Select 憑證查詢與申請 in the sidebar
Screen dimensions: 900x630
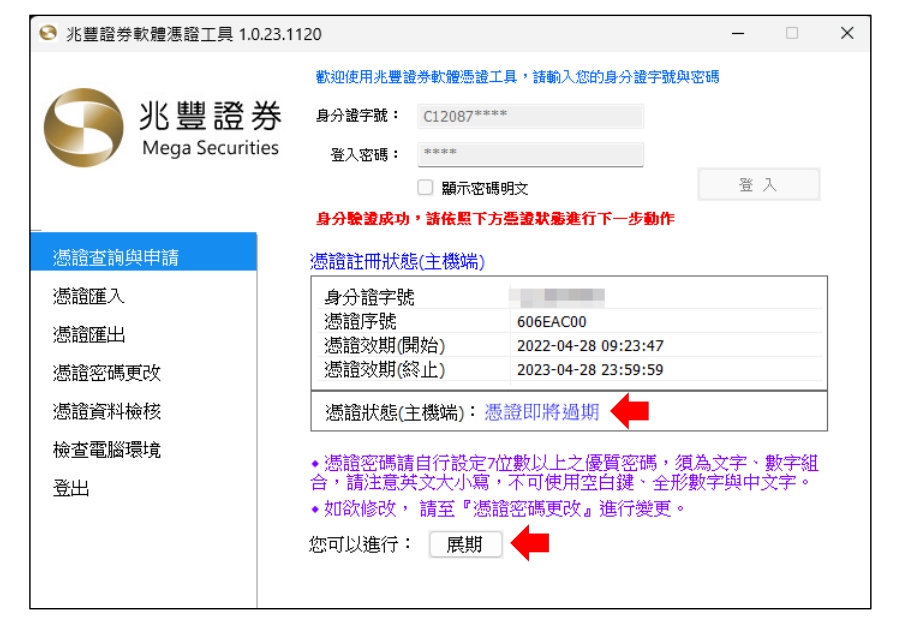click(x=116, y=258)
